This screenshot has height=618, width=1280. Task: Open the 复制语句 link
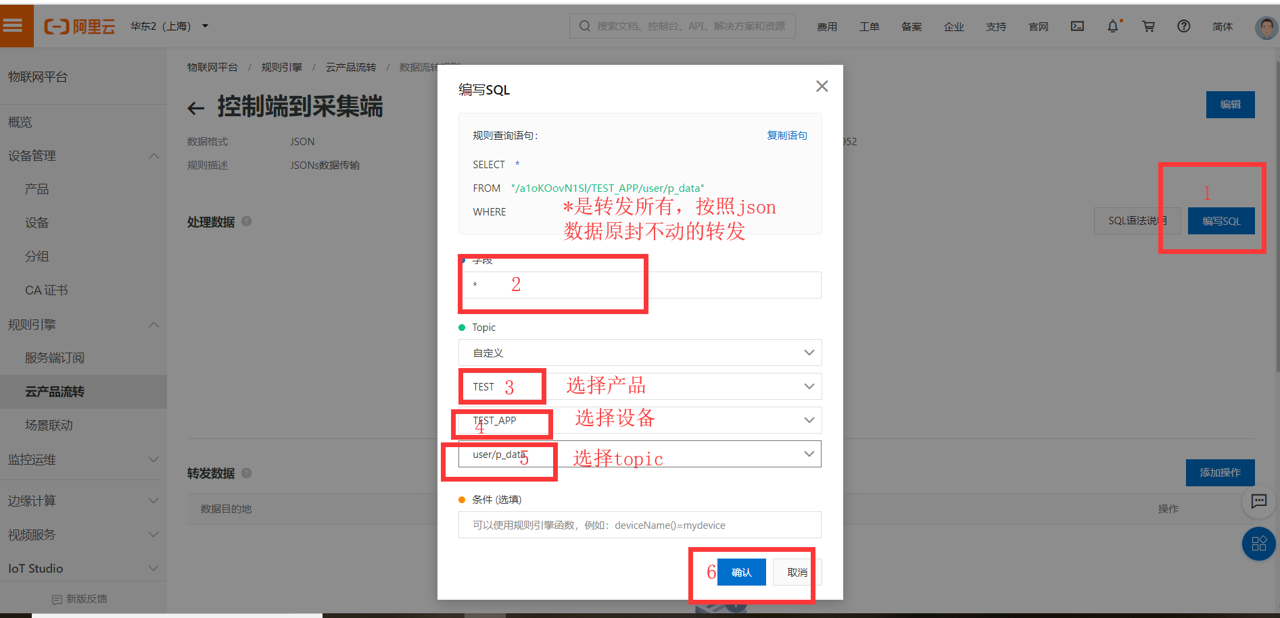[x=787, y=134]
